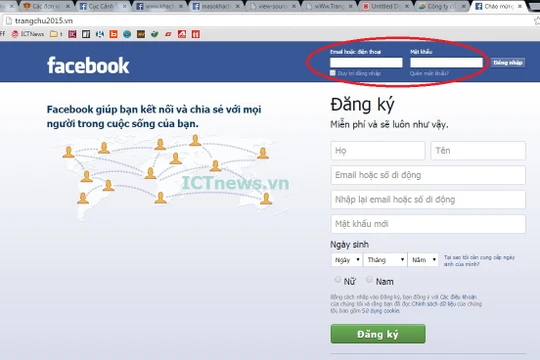Switch to the Các đơn vị tab

pyautogui.click(x=45, y=6)
